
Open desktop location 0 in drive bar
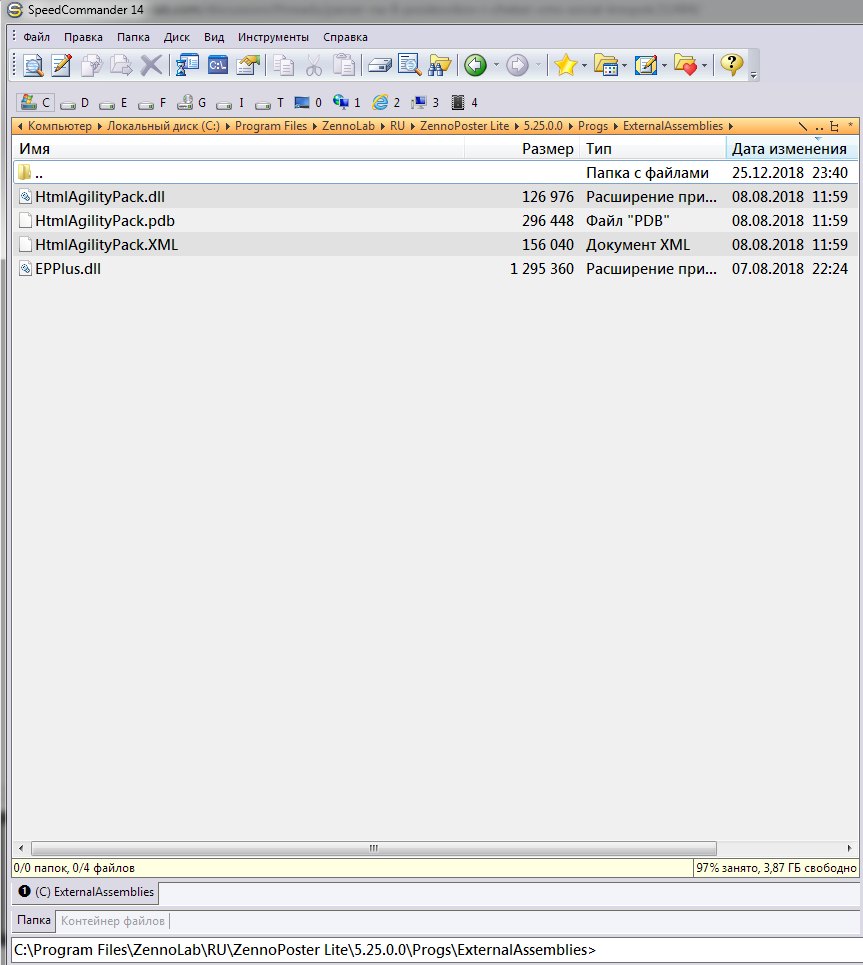pyautogui.click(x=308, y=103)
